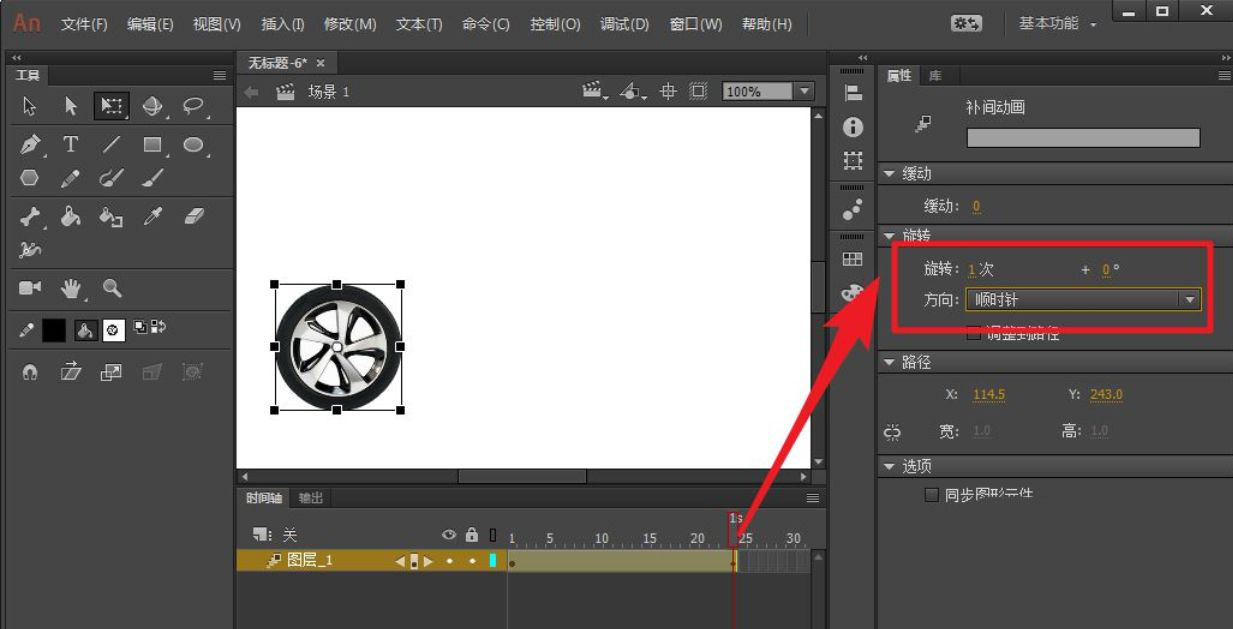Select the Text tool
1233x629 pixels.
70,145
